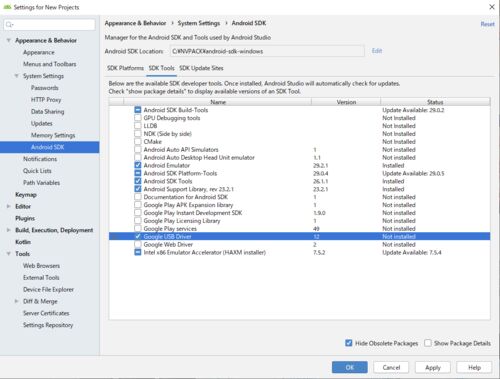Open Plugins settings page

(25, 218)
